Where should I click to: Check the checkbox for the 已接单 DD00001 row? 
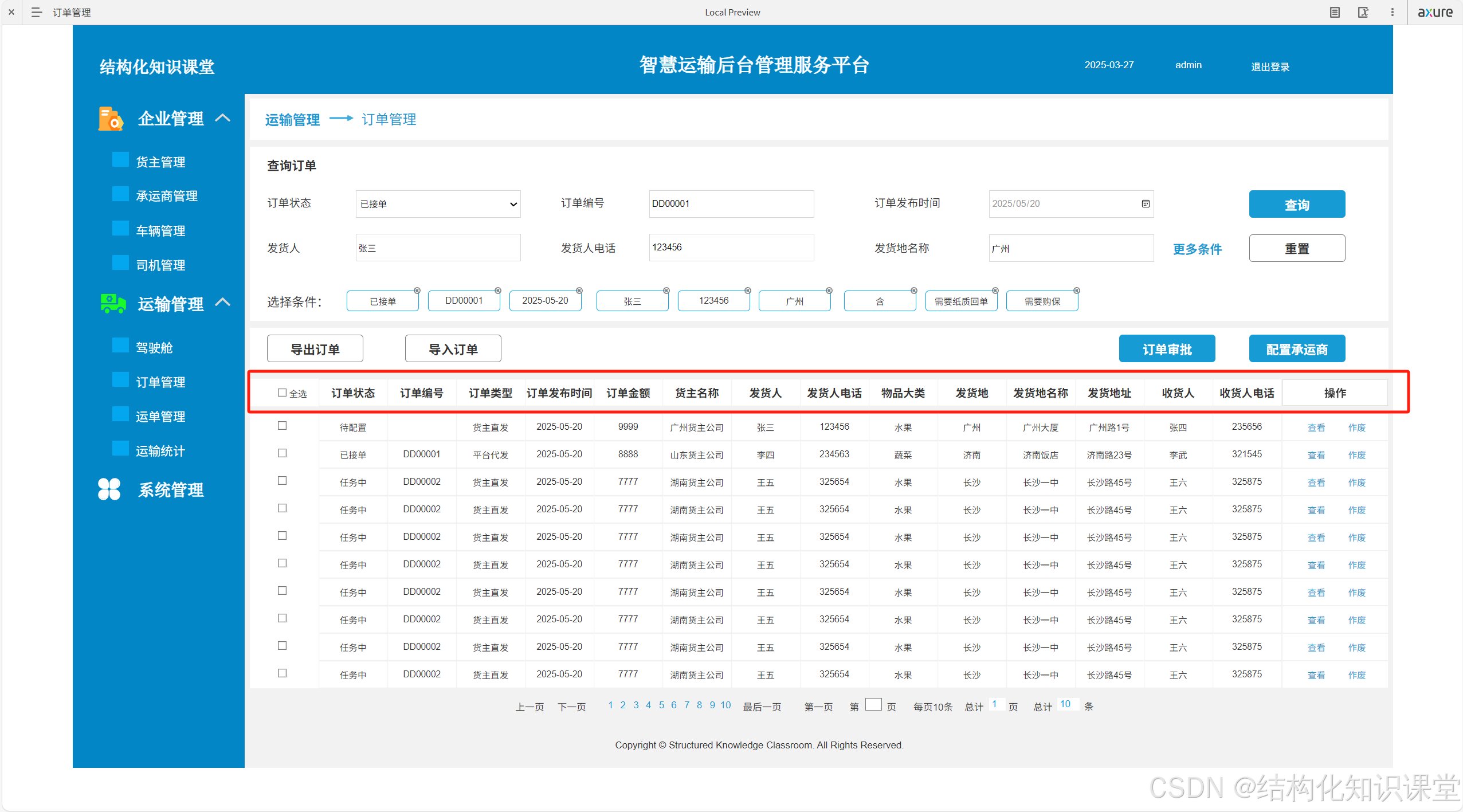(x=282, y=453)
